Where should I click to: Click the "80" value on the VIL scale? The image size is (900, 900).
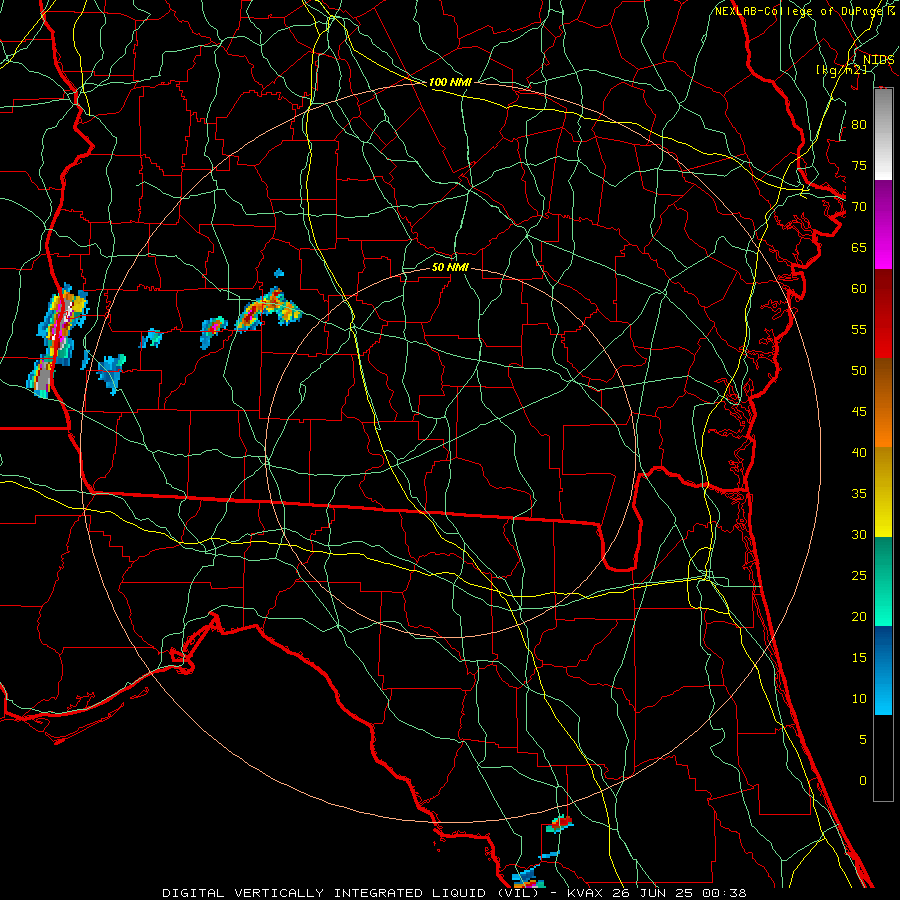click(x=859, y=125)
